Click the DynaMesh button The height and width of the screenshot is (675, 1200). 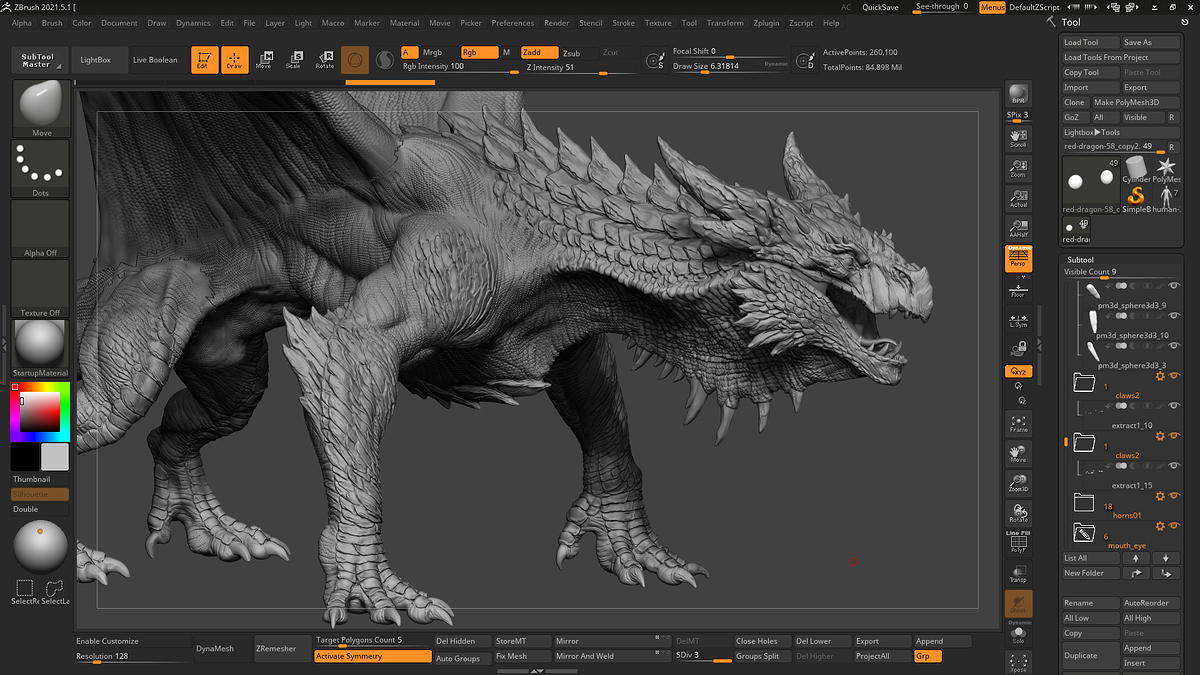[x=221, y=648]
